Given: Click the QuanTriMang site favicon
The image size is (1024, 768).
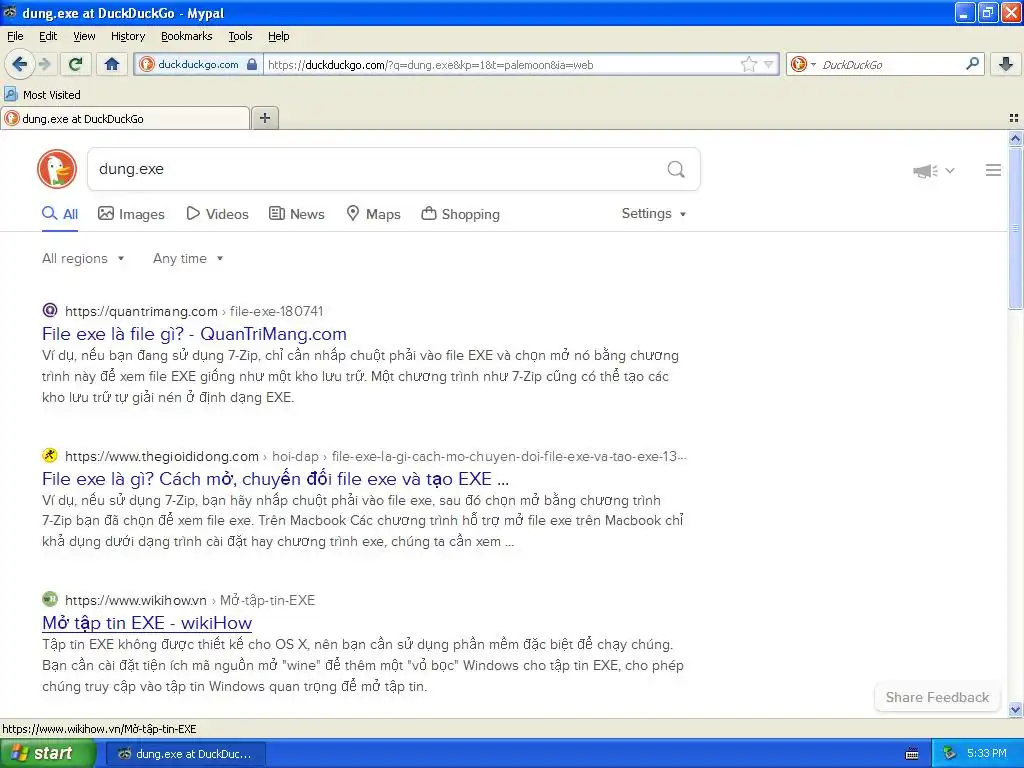Looking at the screenshot, I should [50, 310].
